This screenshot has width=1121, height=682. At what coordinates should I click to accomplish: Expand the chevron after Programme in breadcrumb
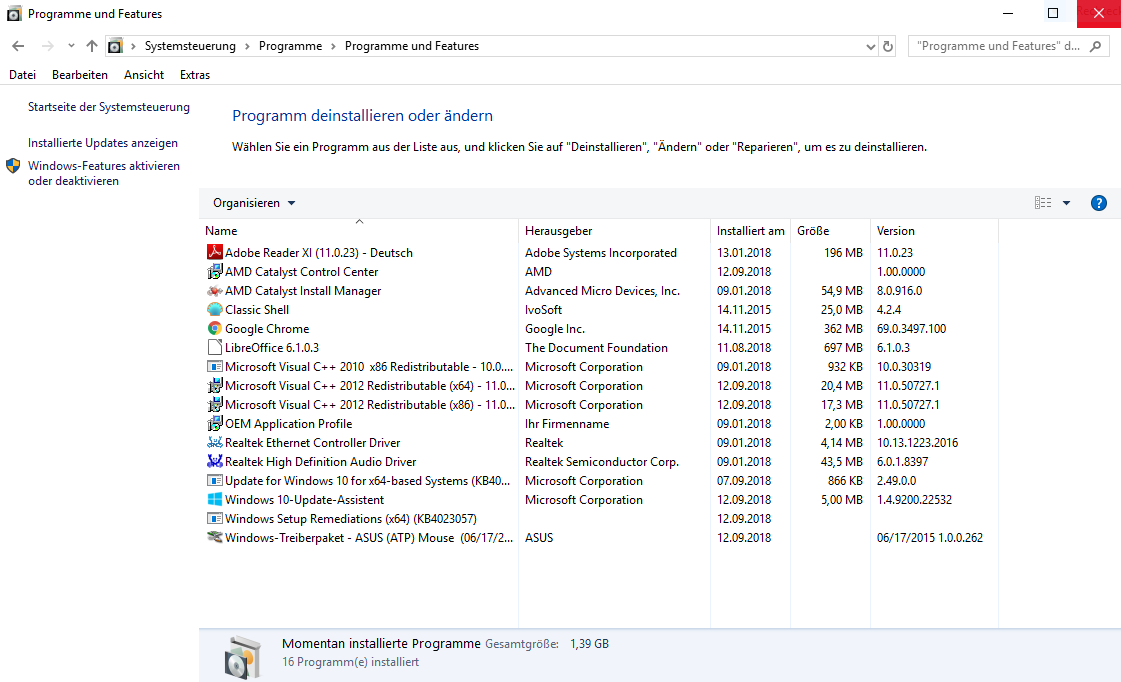pos(333,46)
